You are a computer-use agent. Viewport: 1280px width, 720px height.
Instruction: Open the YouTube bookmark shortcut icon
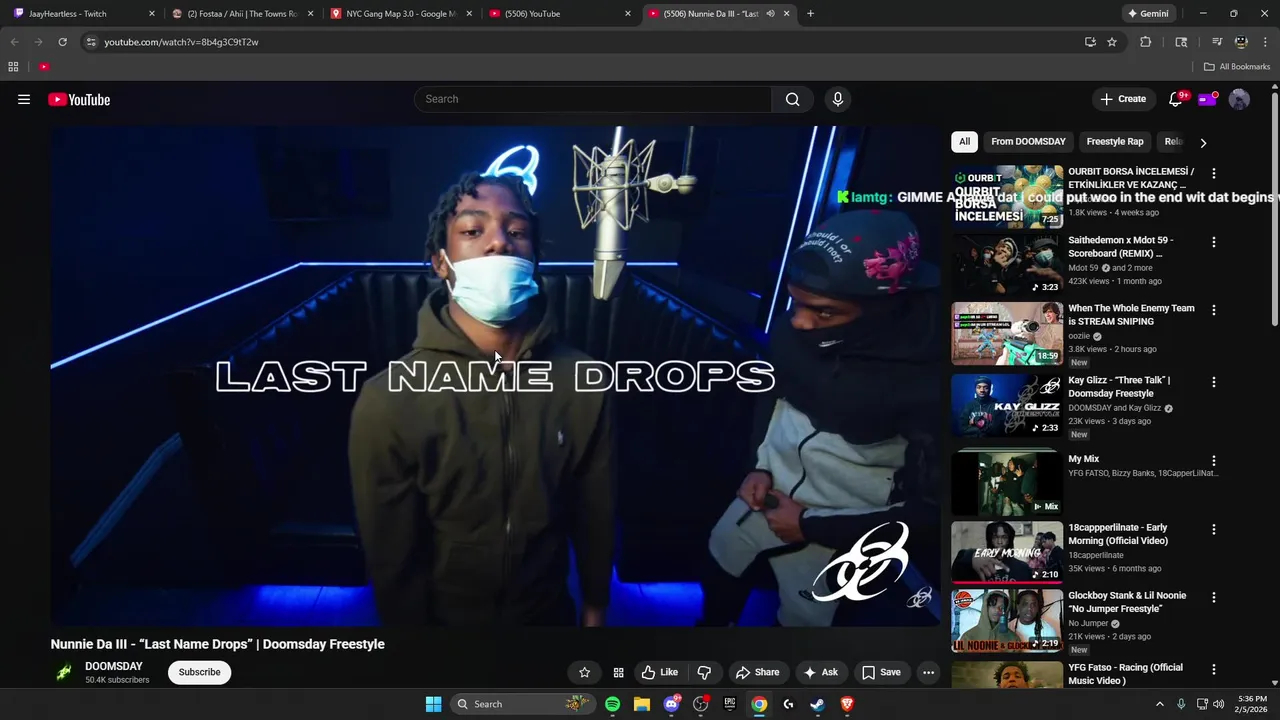(x=44, y=67)
